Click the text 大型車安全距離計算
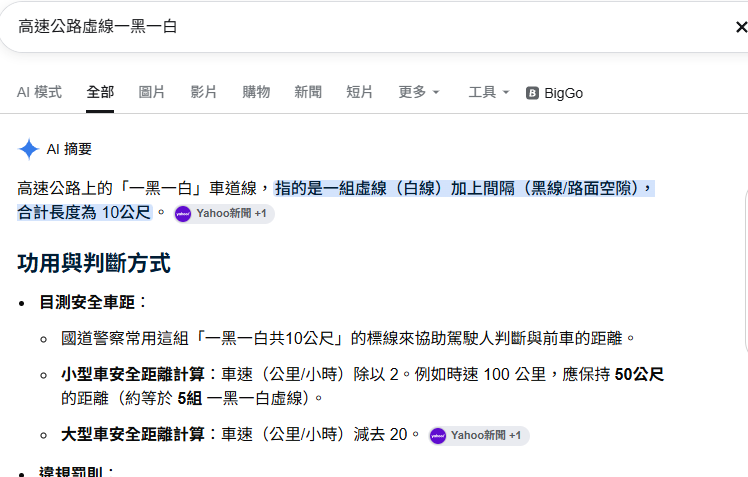The image size is (748, 477). [x=133, y=435]
